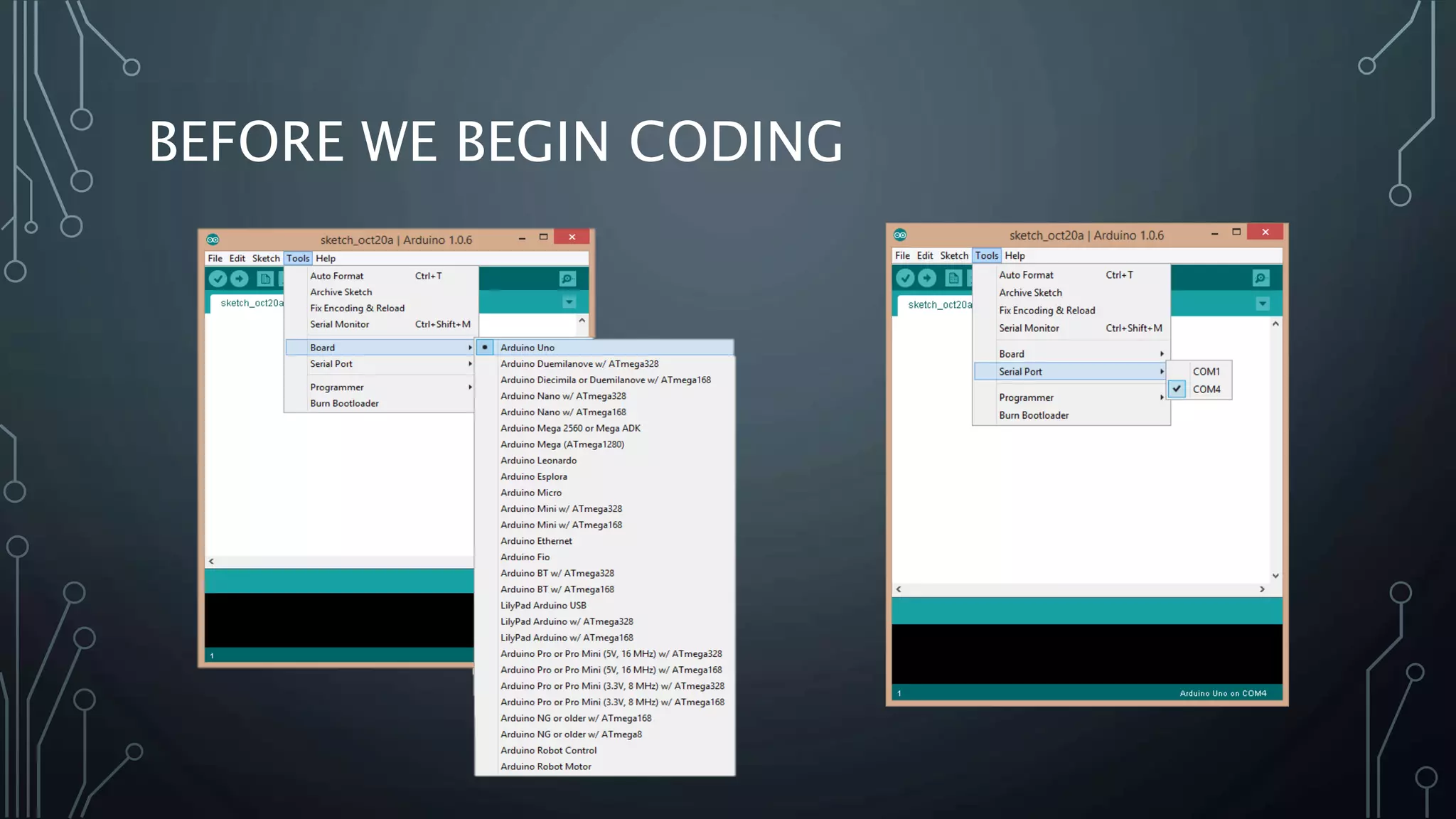The image size is (1456, 819).
Task: Expand Programmer submenu in left window
Action: (x=380, y=387)
